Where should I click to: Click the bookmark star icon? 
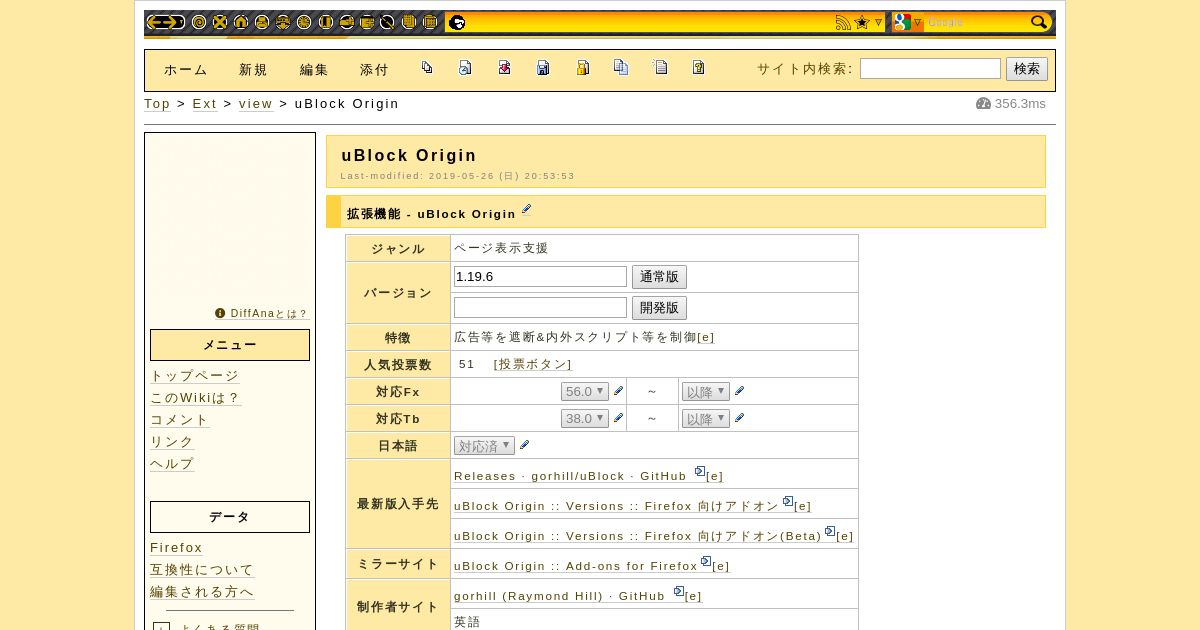(862, 22)
